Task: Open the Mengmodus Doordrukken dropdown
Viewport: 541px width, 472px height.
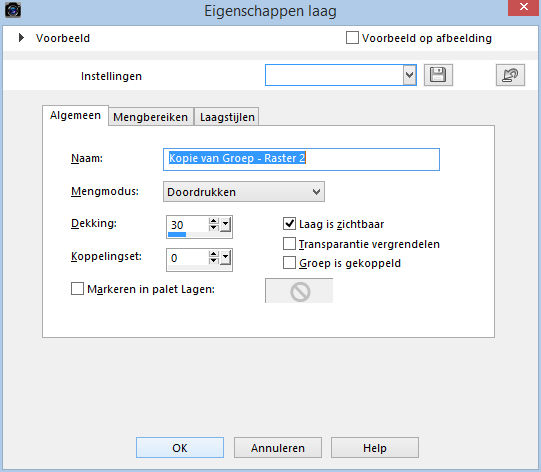Action: coord(244,192)
